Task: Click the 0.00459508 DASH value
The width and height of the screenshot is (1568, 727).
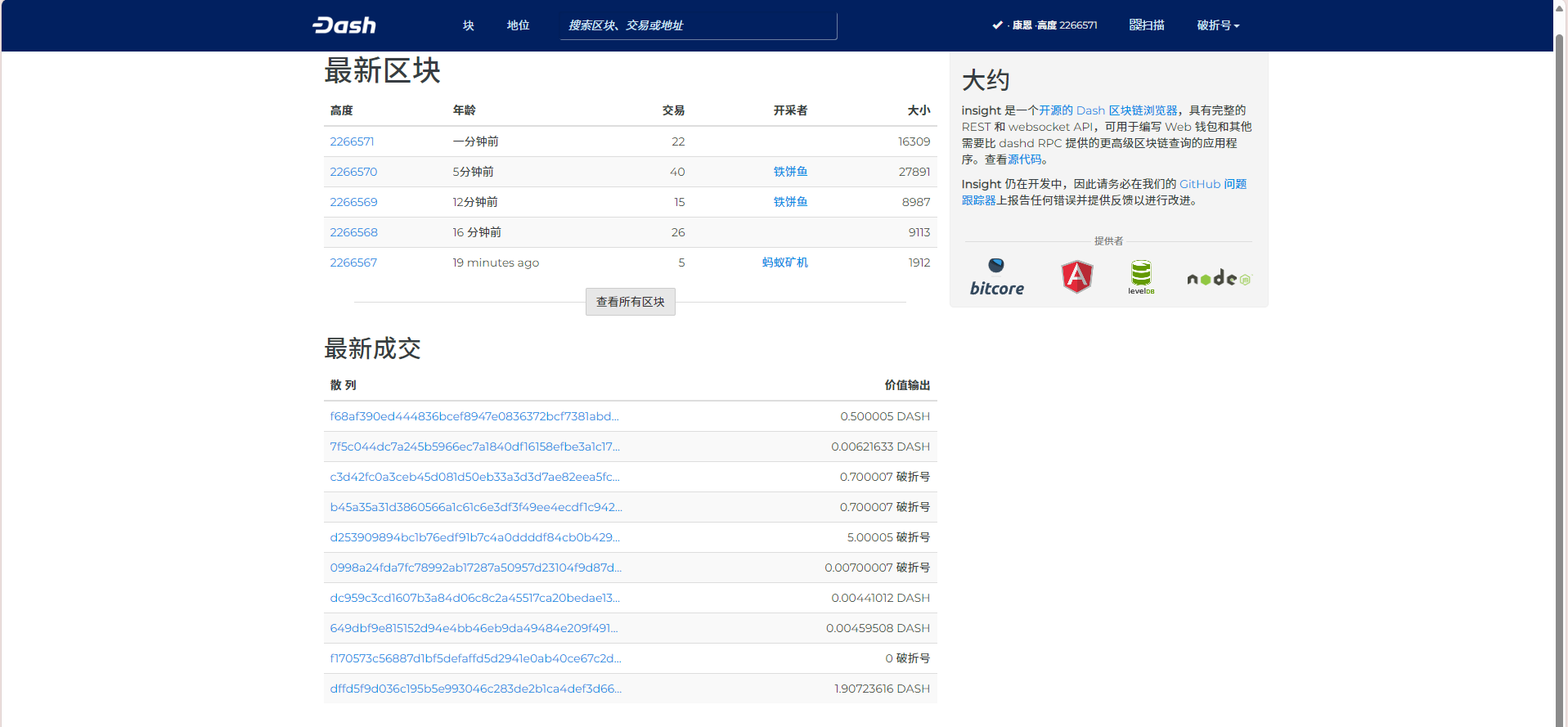Action: (878, 628)
